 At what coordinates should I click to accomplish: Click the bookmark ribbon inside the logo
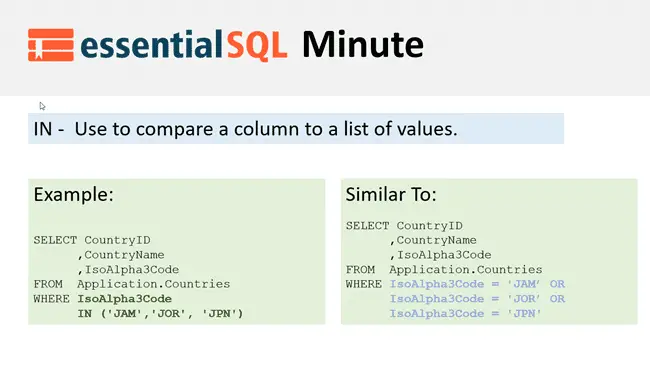39,53
